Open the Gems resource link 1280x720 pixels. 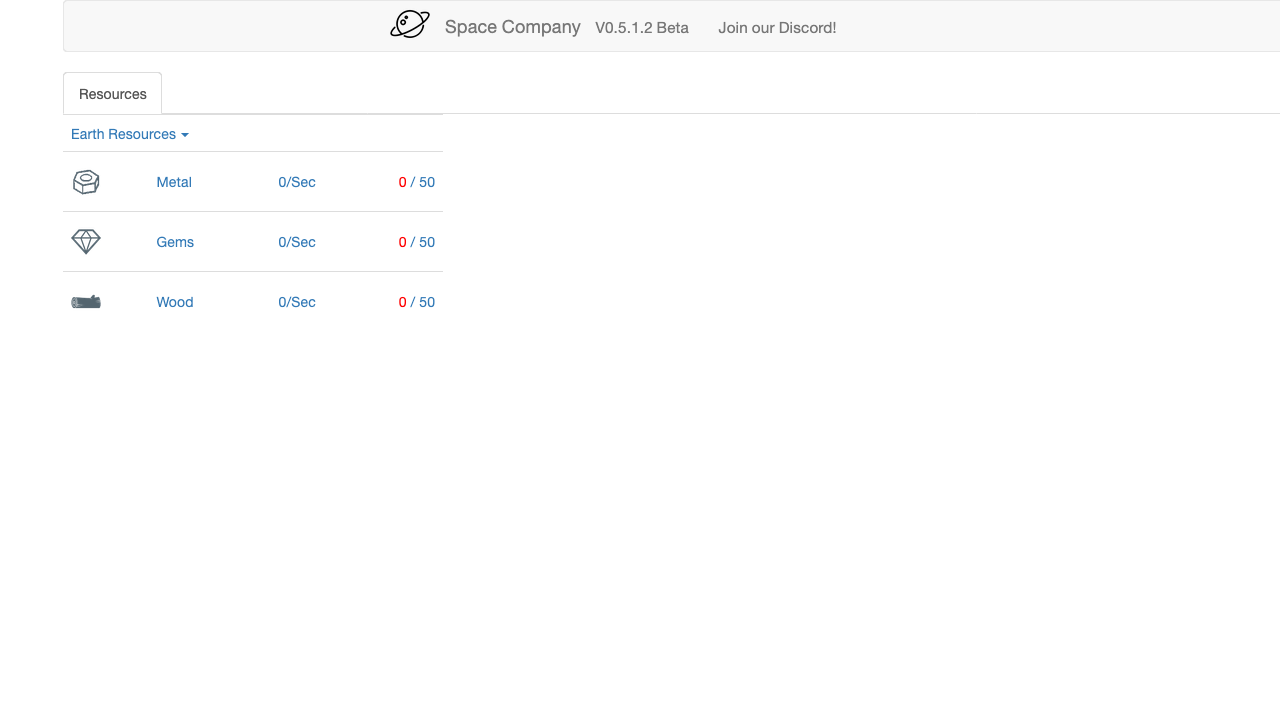click(x=175, y=242)
